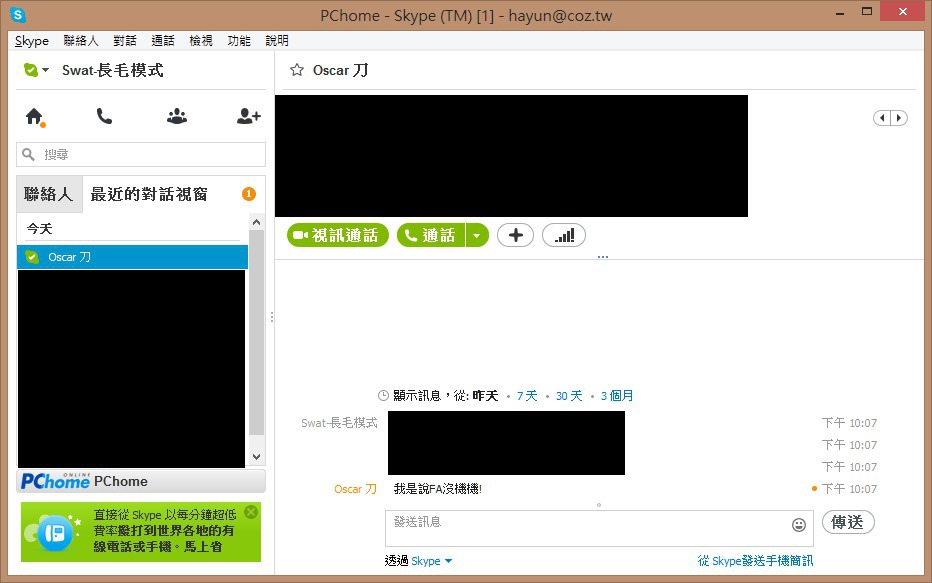Open the 通話 menu
This screenshot has height=583, width=932.
point(163,40)
